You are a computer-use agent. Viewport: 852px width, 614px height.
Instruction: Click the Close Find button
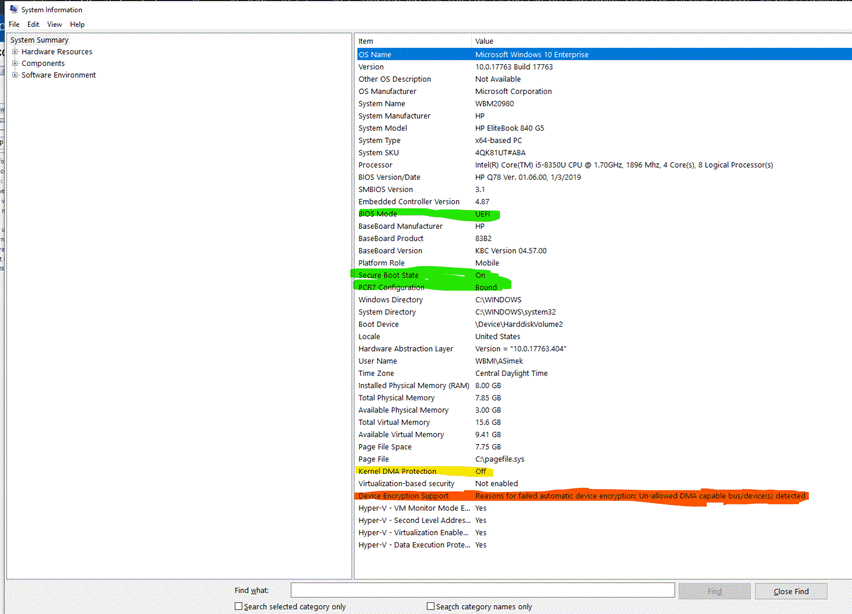(790, 590)
